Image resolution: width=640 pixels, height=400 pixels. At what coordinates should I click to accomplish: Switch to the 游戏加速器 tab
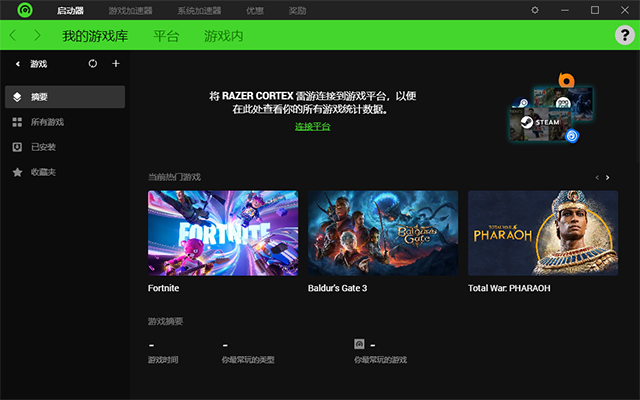pos(130,11)
